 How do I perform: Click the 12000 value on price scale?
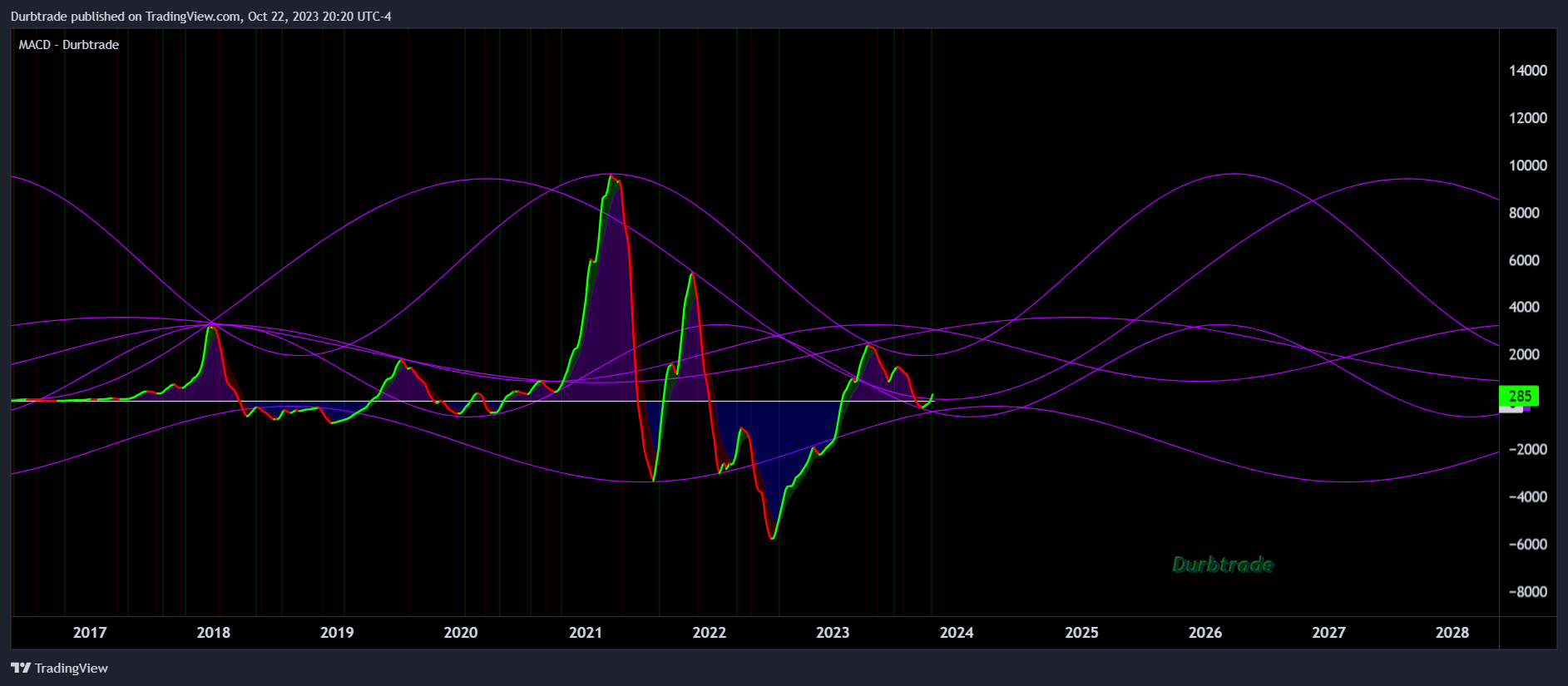tap(1528, 118)
